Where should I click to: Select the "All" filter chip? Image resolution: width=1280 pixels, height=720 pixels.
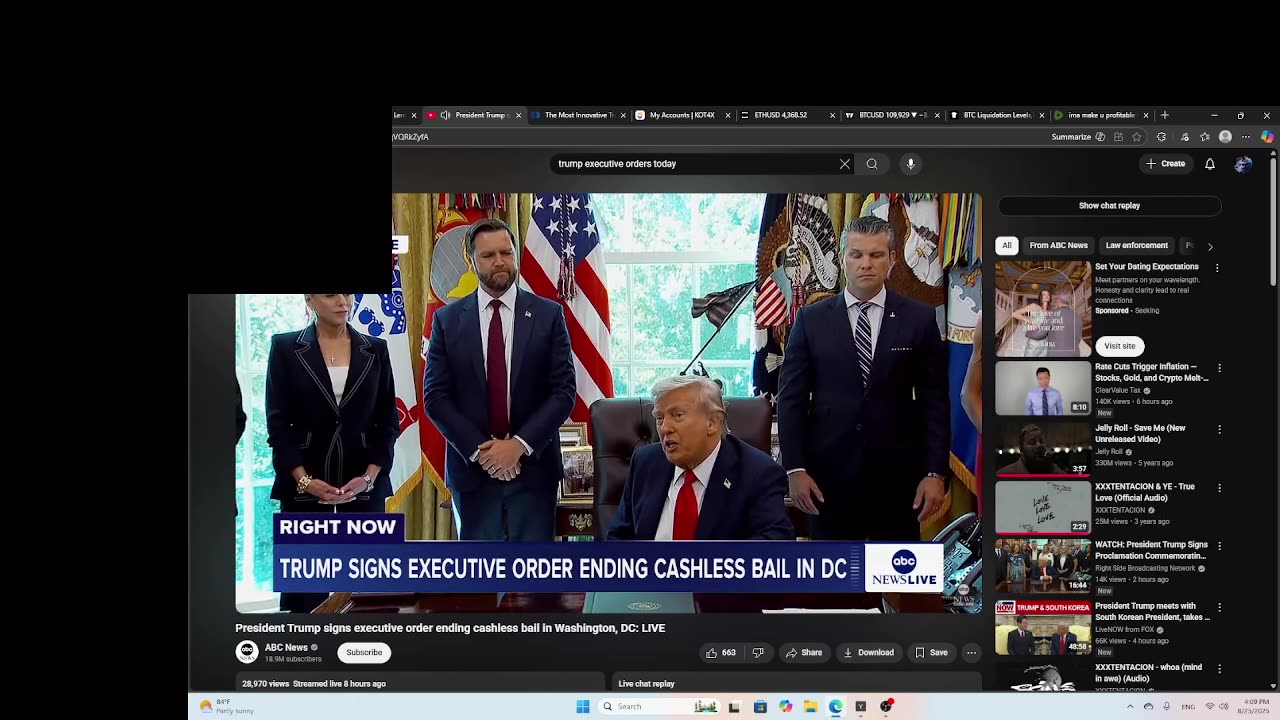[x=1007, y=246]
